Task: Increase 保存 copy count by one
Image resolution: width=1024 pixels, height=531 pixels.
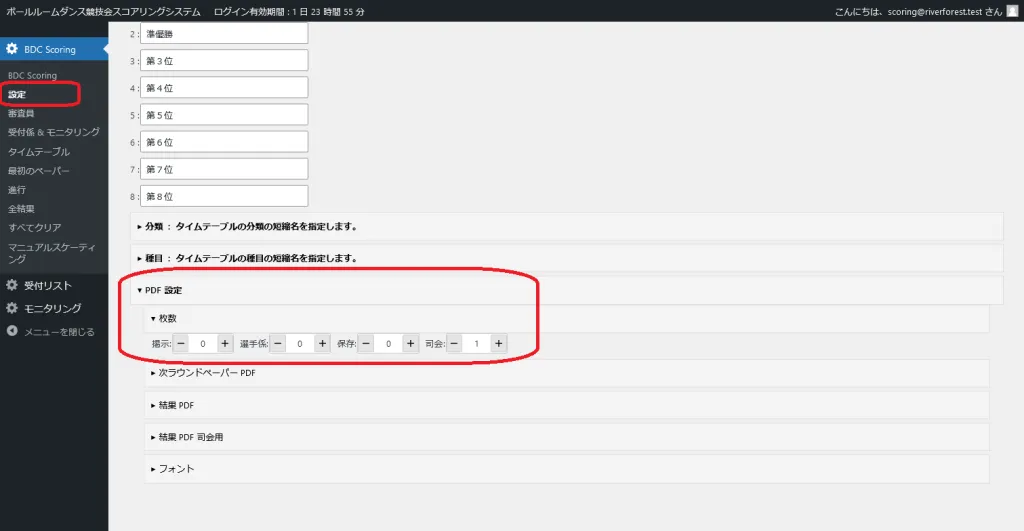Action: click(x=410, y=343)
